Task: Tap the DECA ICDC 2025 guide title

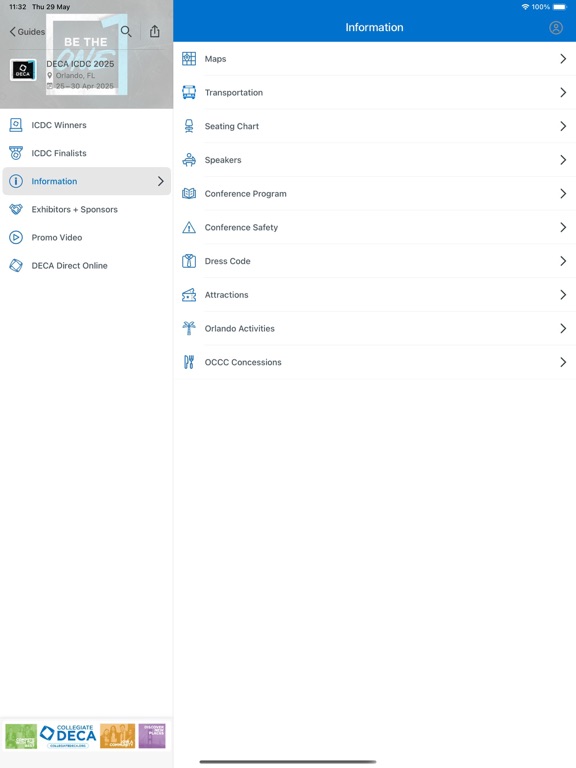Action: [x=80, y=64]
